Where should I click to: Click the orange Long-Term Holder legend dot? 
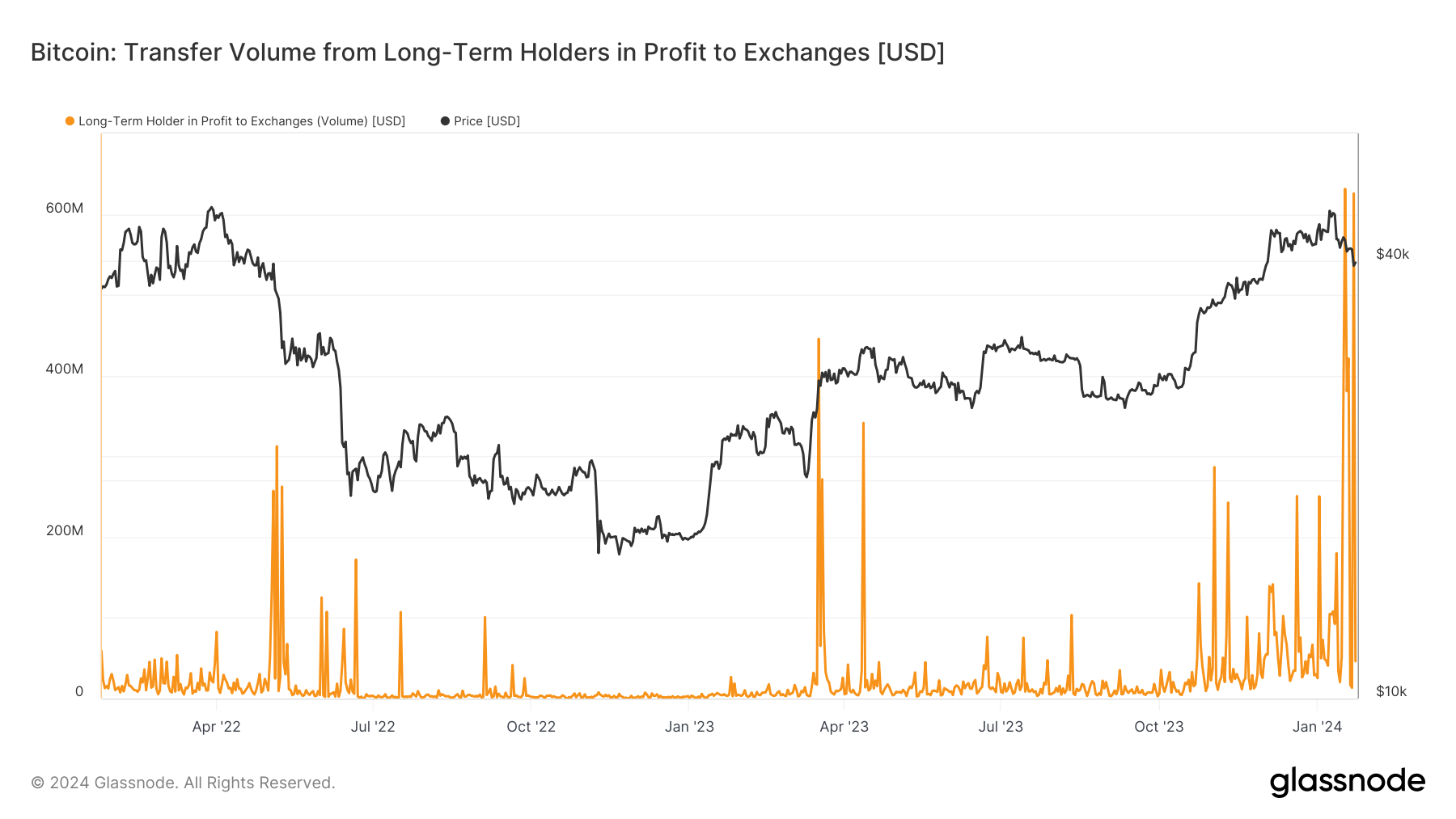click(70, 121)
